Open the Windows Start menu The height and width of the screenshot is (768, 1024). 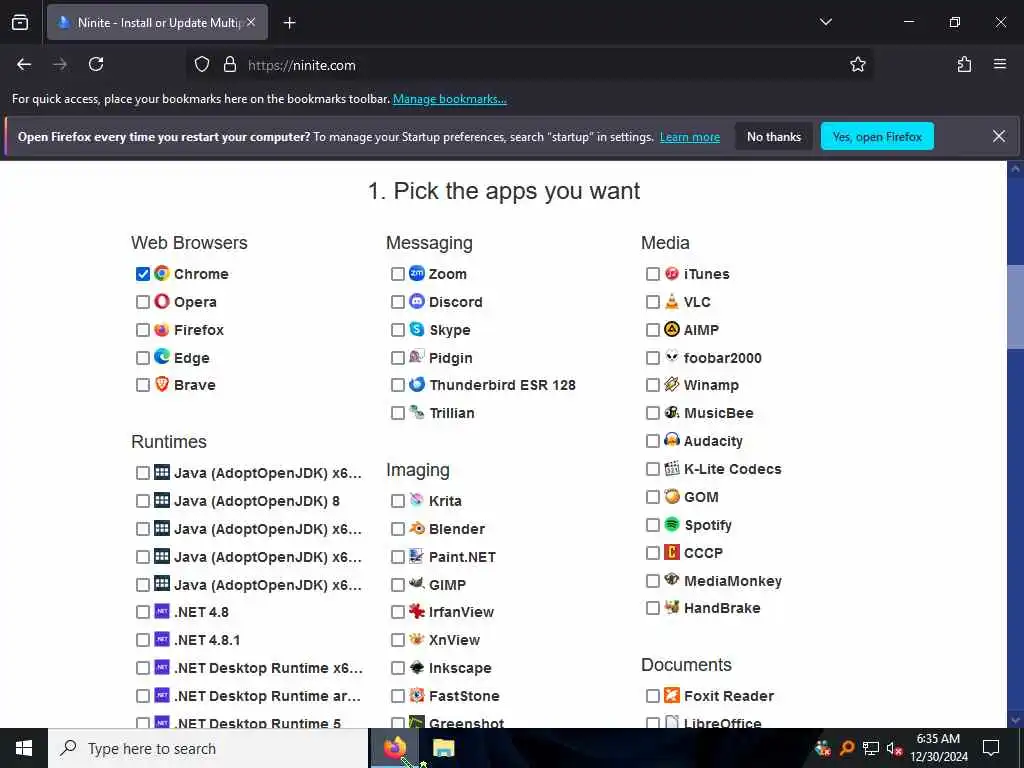click(24, 748)
